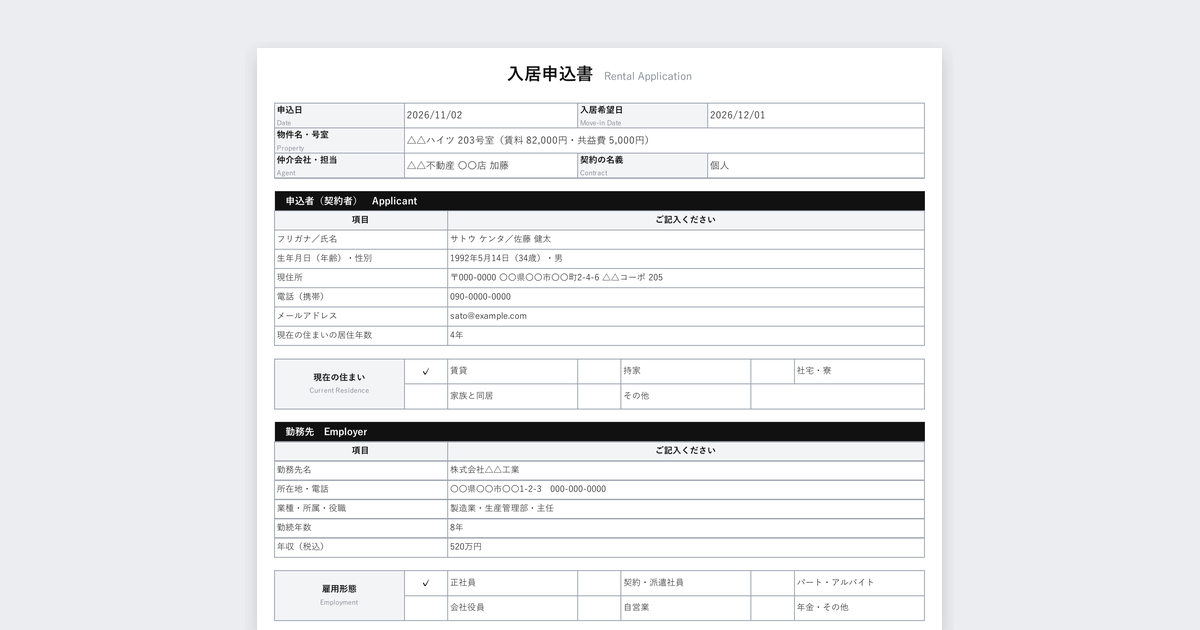The width and height of the screenshot is (1200, 630).
Task: Click the mobile phone value 090-0000-0000
Action: [x=686, y=297]
